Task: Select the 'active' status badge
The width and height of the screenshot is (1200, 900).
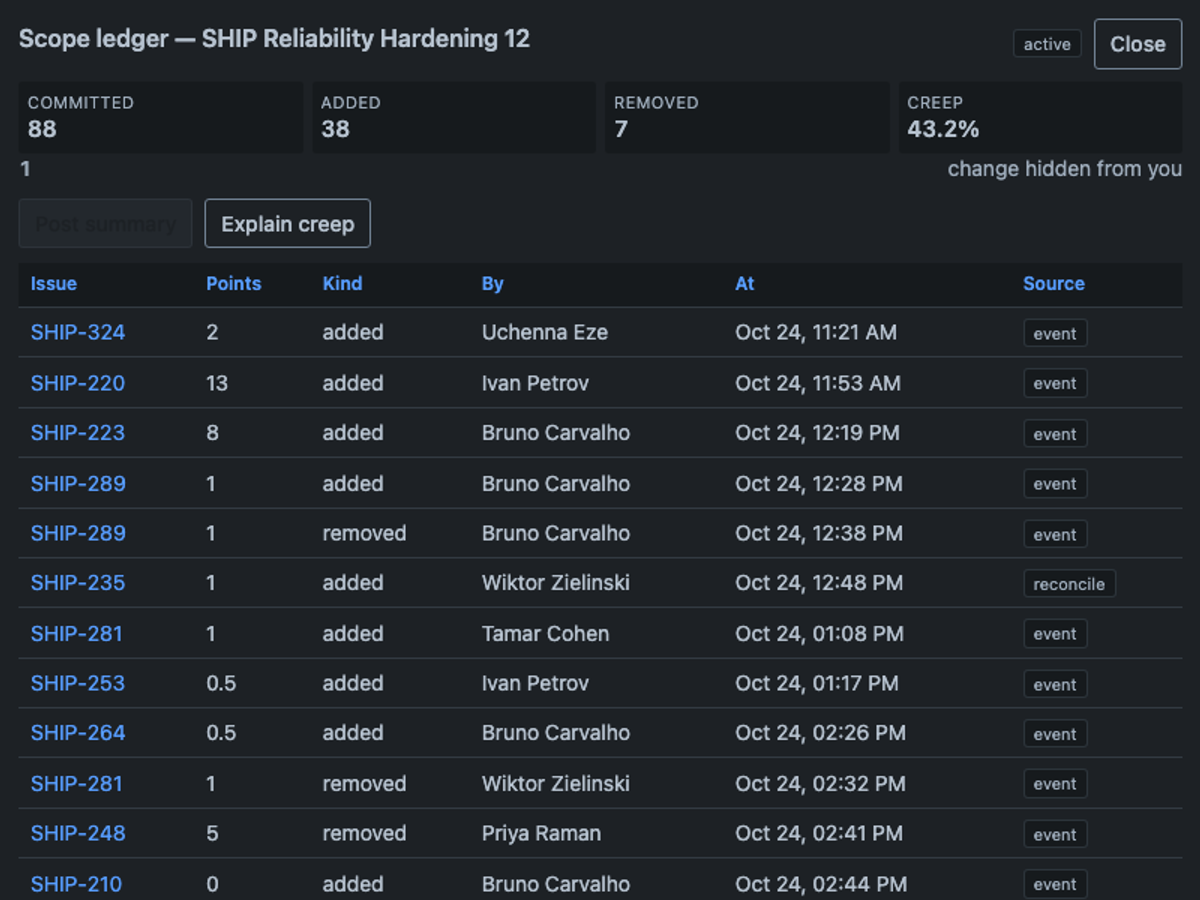Action: coord(1047,44)
